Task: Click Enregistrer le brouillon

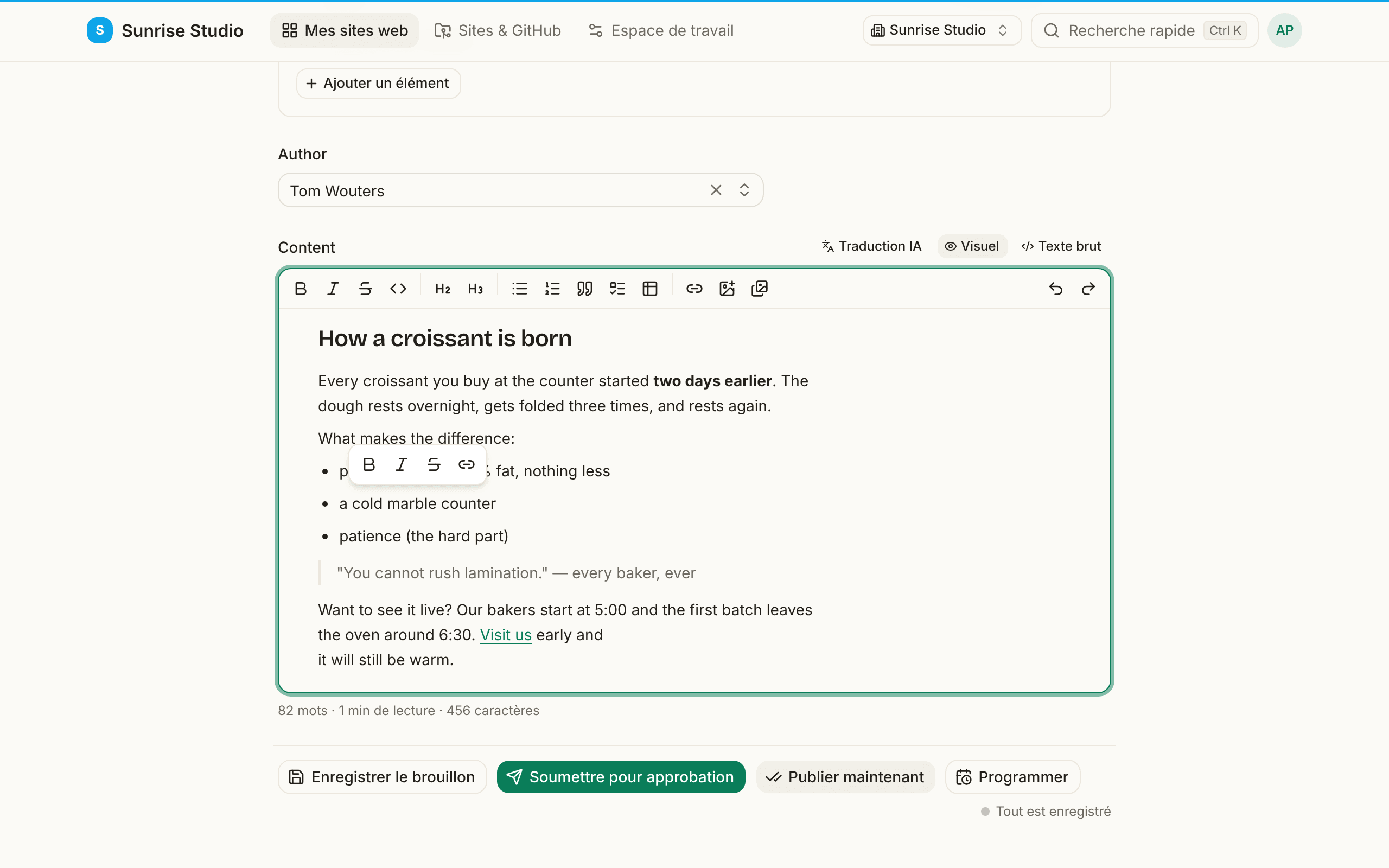Action: click(383, 777)
